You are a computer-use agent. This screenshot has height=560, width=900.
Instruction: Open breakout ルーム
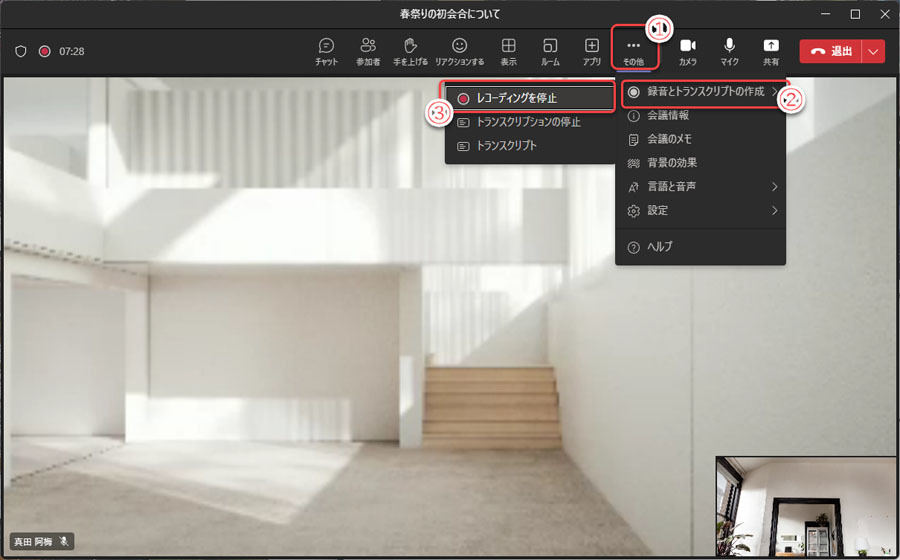[550, 52]
